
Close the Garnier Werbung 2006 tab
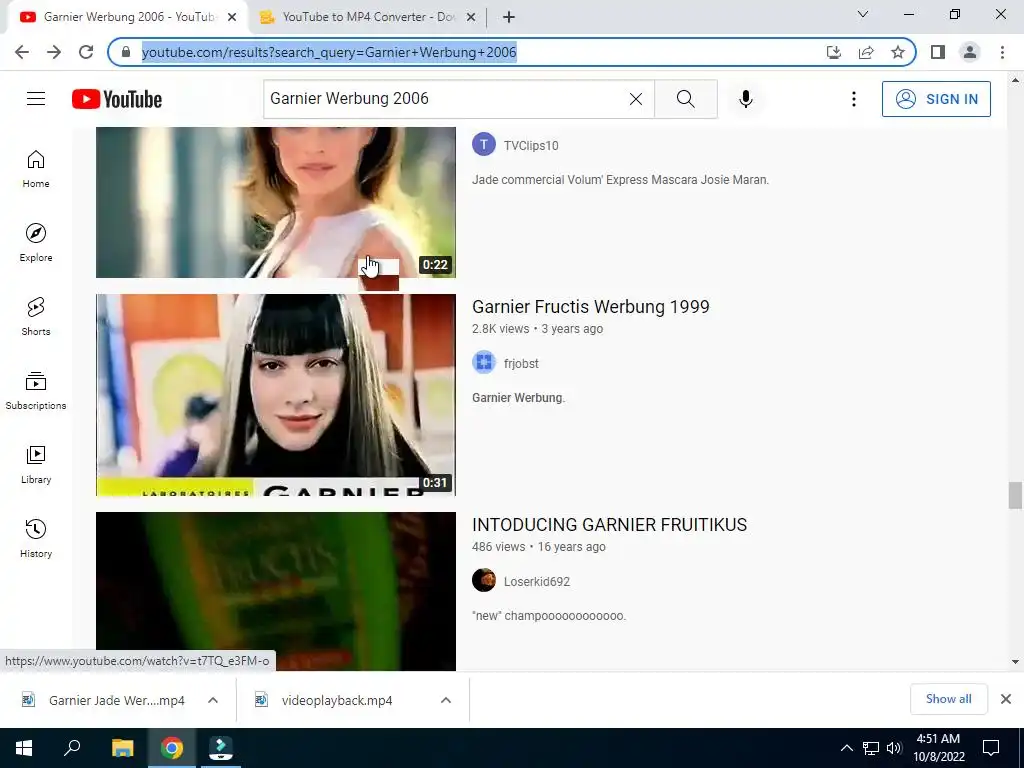232,18
